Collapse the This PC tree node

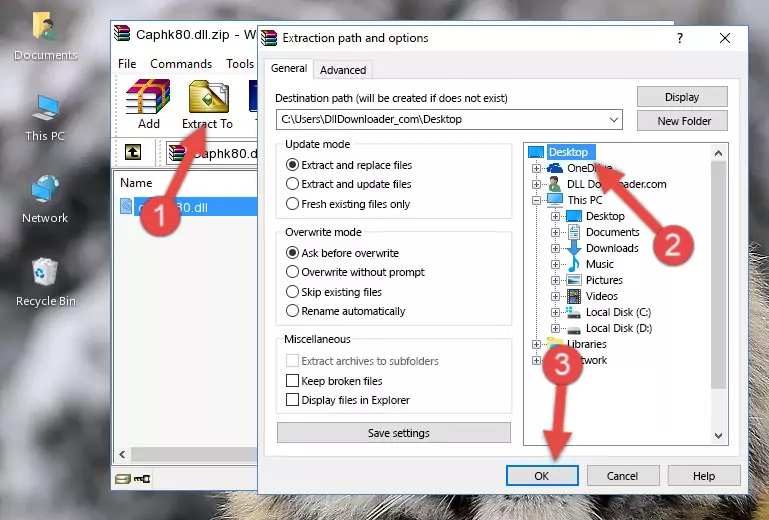tap(536, 200)
